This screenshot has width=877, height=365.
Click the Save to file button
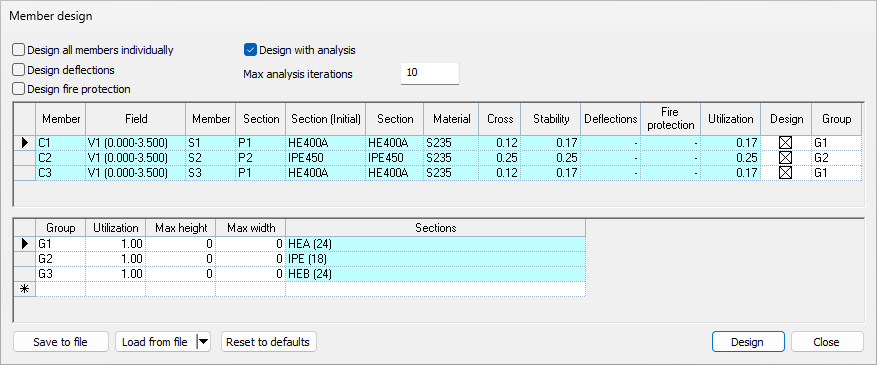coord(60,342)
